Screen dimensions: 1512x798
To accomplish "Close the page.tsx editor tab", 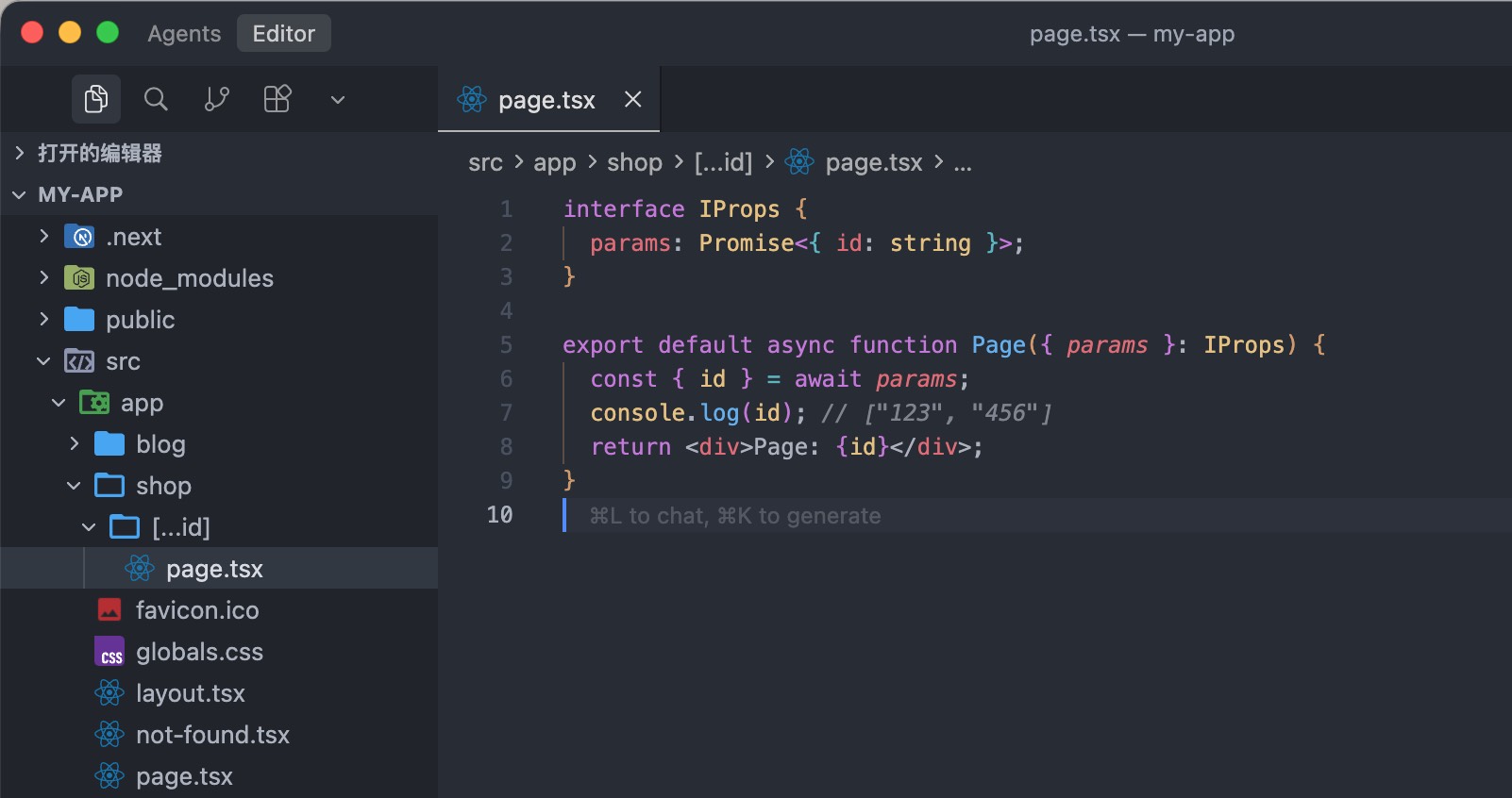I will point(633,99).
